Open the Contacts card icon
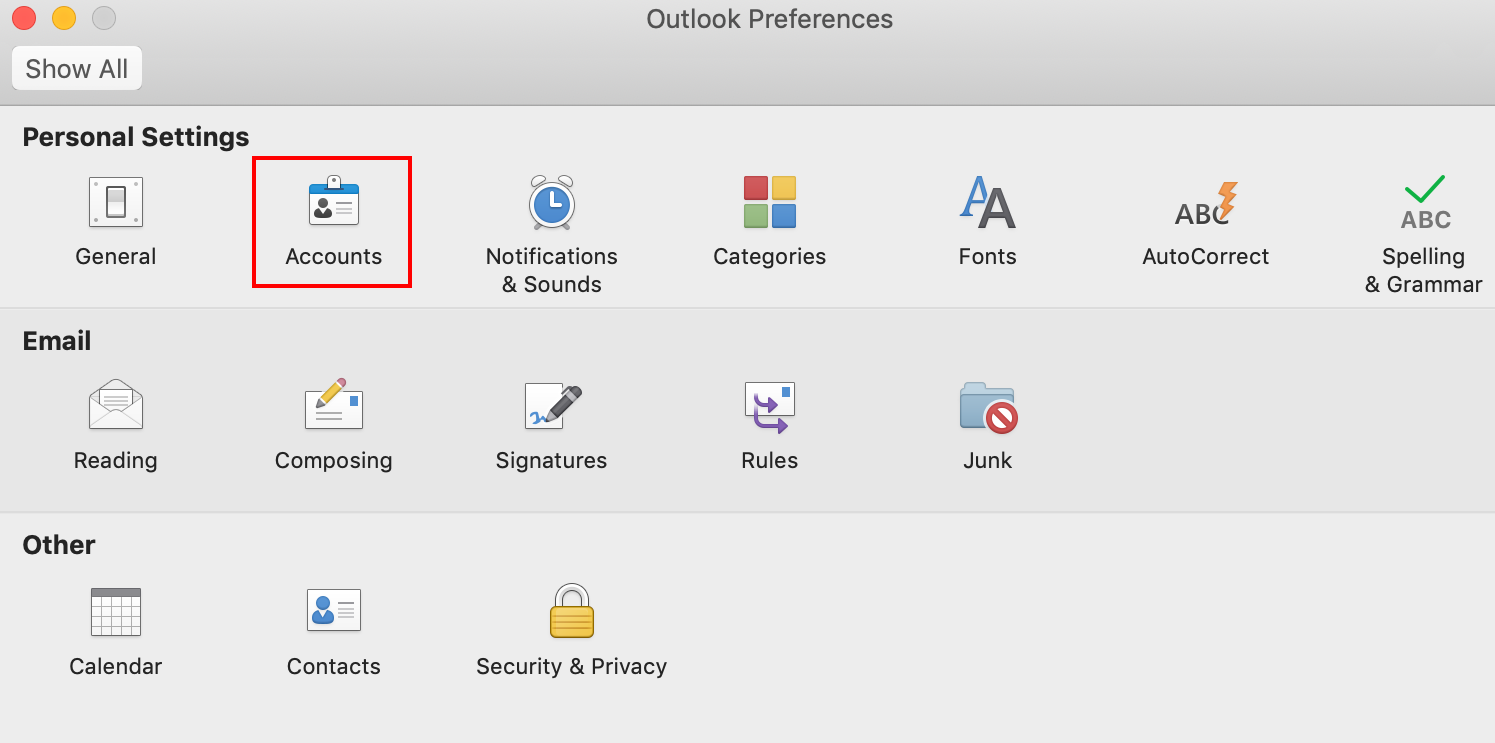 coord(333,609)
